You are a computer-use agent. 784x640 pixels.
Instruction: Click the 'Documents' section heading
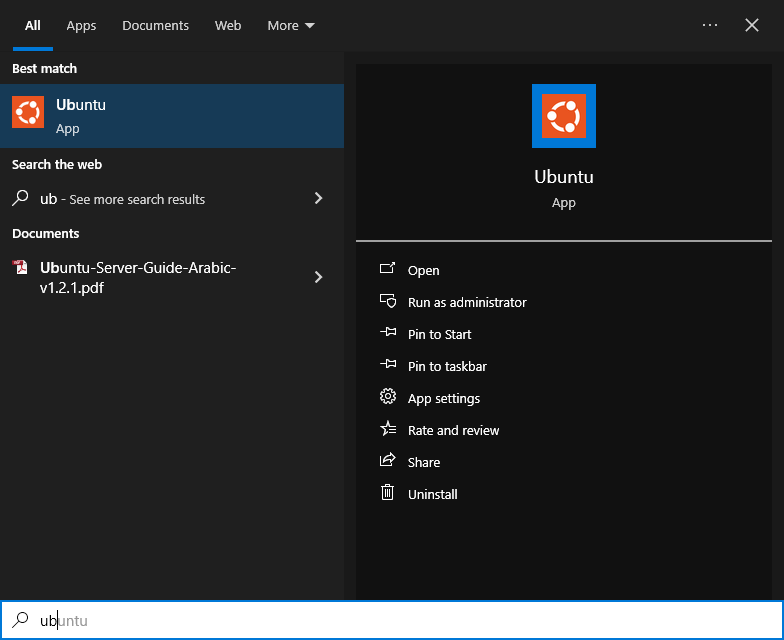pos(46,234)
